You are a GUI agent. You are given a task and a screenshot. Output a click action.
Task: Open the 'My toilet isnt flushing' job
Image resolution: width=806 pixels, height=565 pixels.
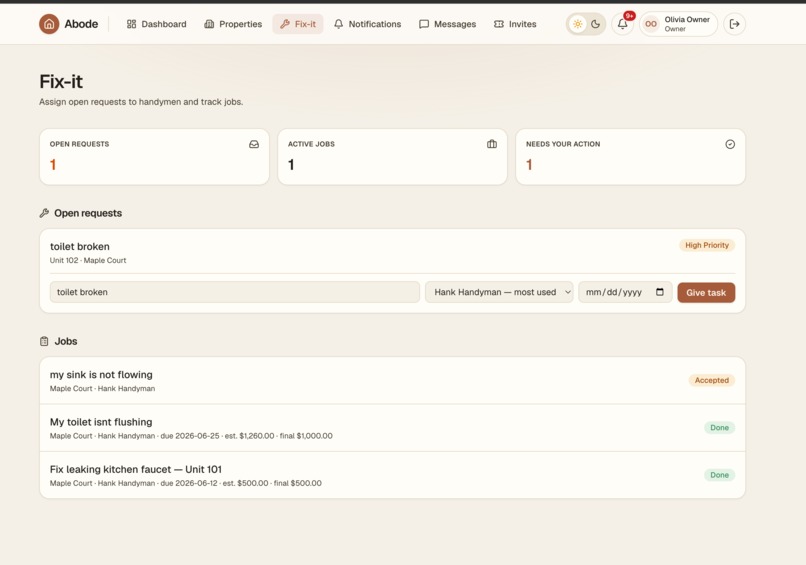[392, 428]
